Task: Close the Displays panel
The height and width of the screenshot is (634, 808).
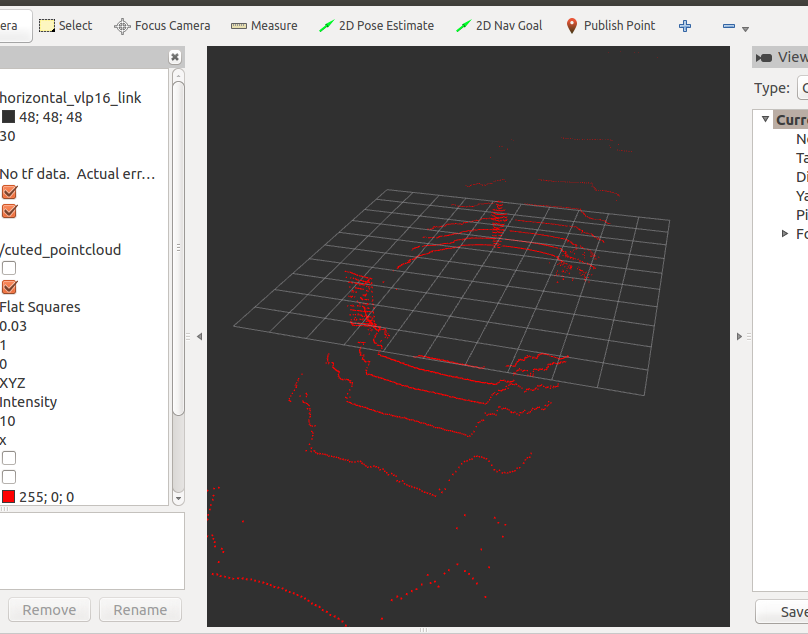Action: (x=175, y=57)
